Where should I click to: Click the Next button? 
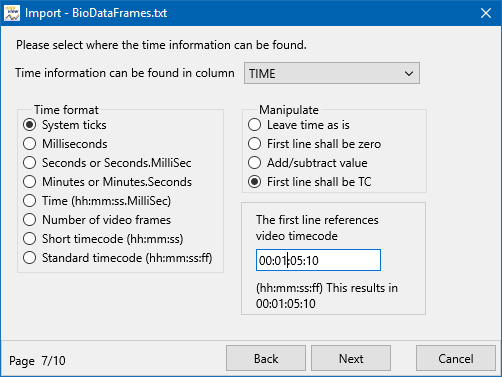point(351,358)
